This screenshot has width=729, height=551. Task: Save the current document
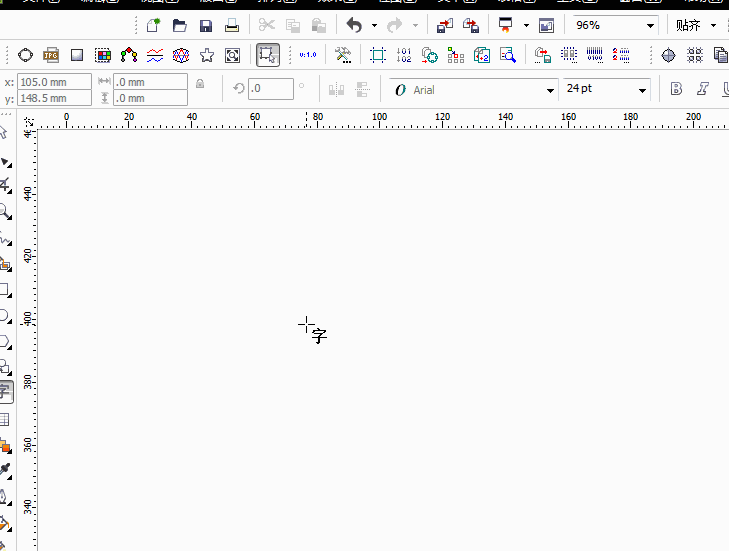click(x=205, y=26)
